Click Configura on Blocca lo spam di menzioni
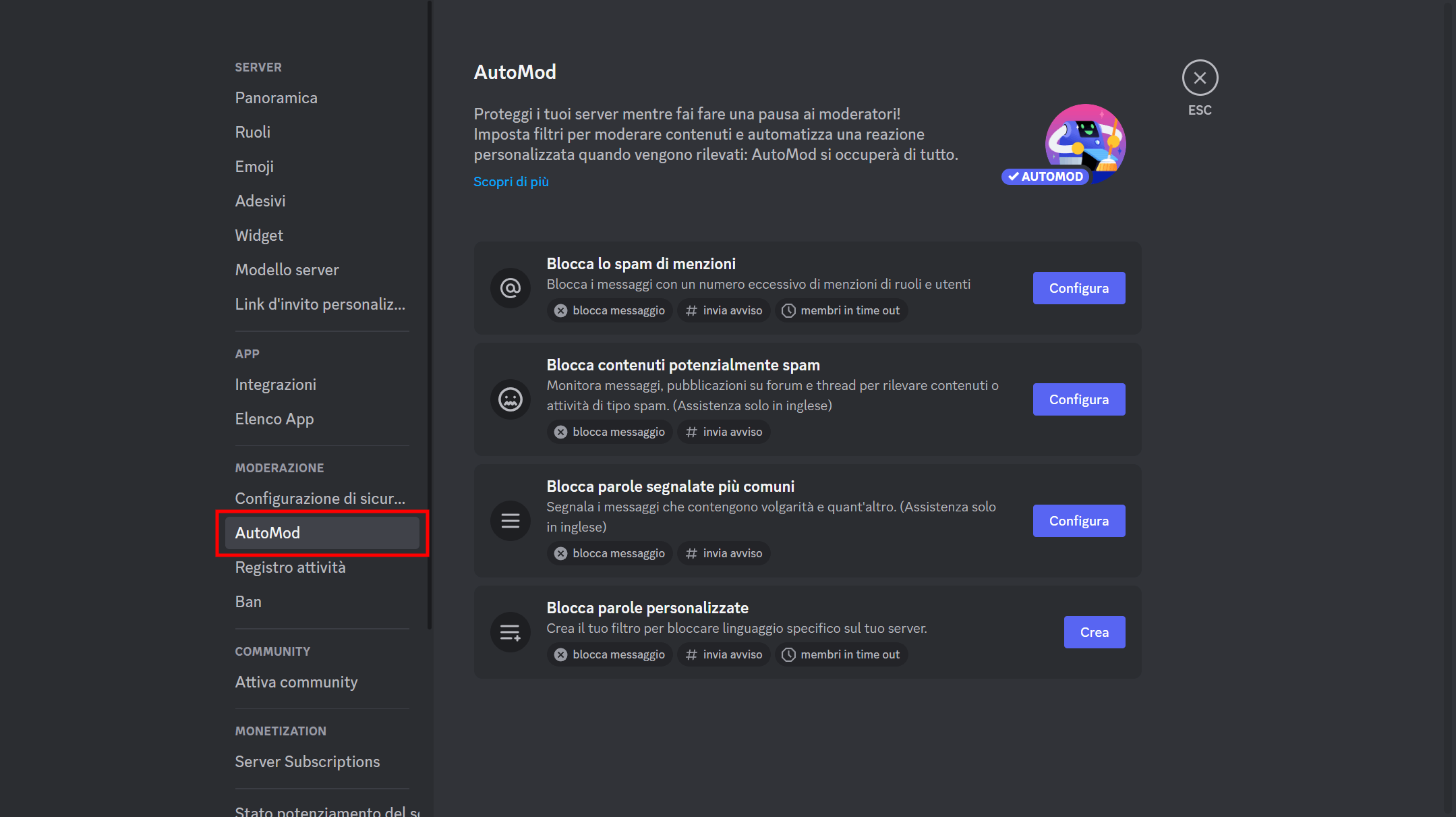The height and width of the screenshot is (817, 1456). pyautogui.click(x=1078, y=288)
